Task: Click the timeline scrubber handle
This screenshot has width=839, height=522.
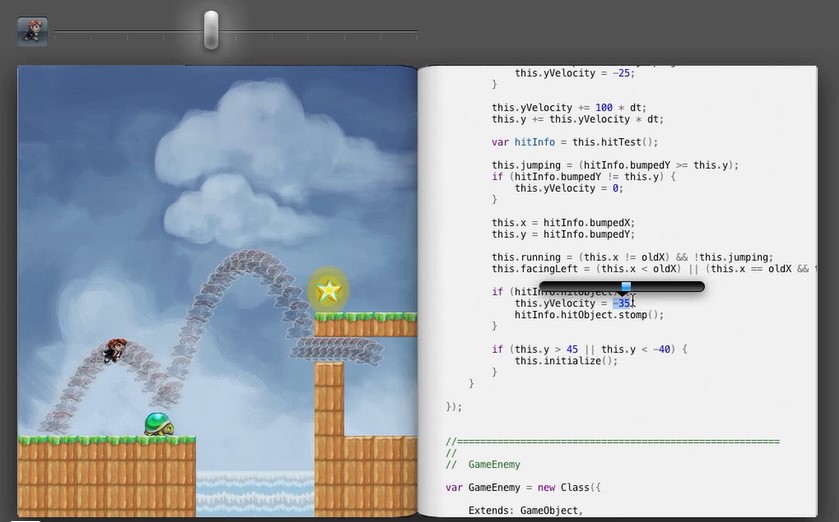Action: click(211, 30)
